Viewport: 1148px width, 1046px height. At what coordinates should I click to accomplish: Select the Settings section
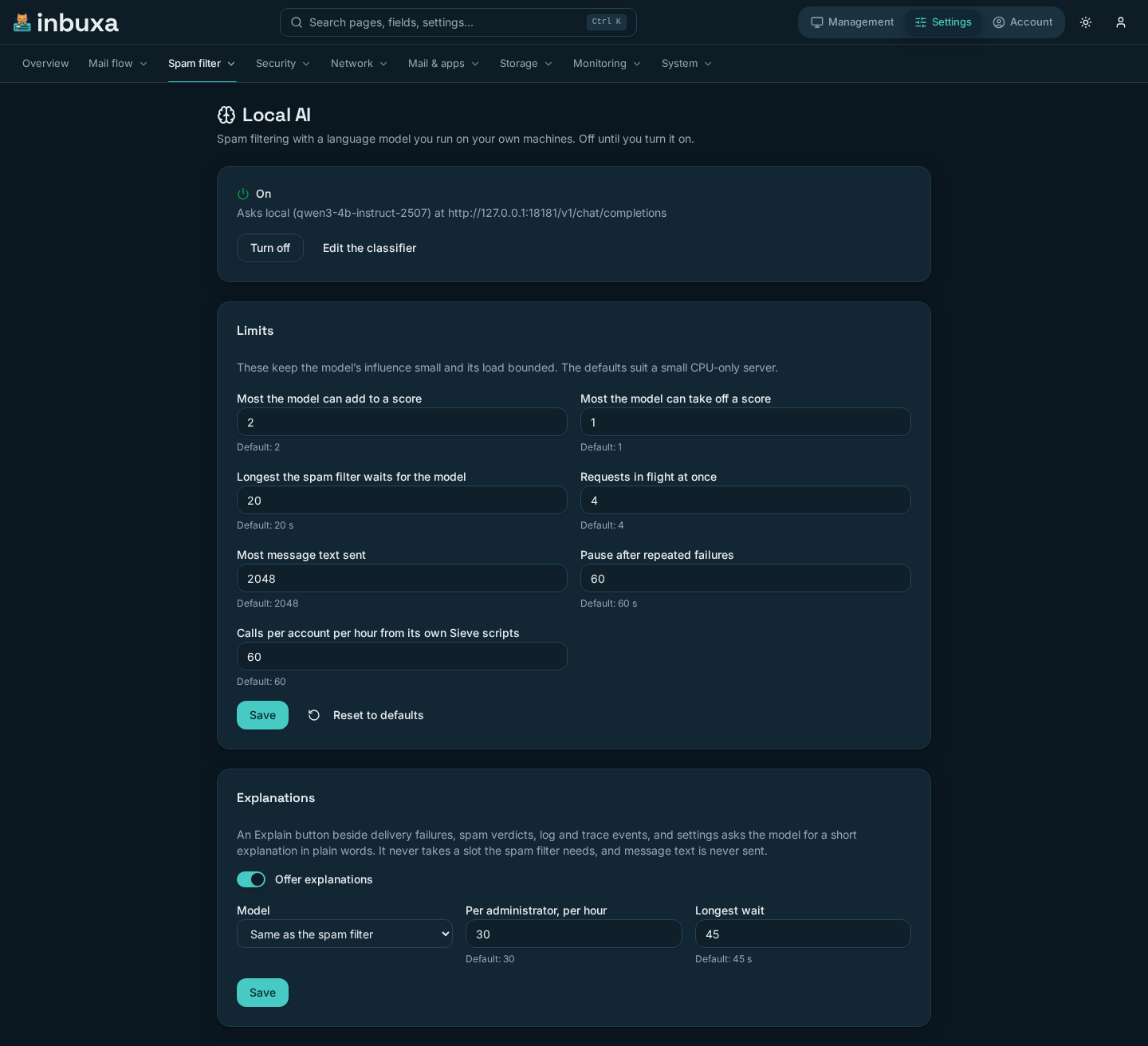click(943, 22)
